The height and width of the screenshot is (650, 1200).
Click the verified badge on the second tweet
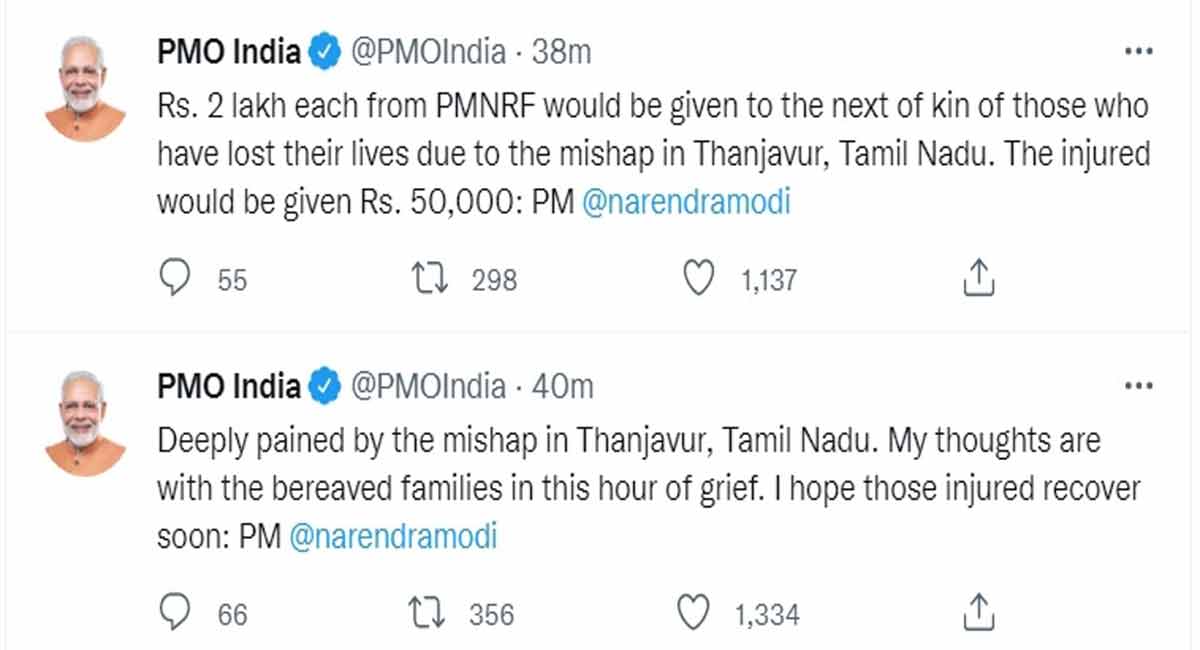pos(324,385)
